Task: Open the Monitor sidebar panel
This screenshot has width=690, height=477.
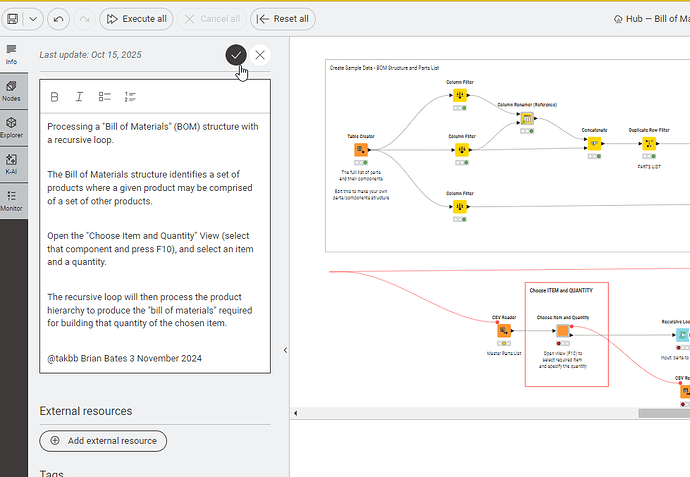Action: (x=12, y=201)
